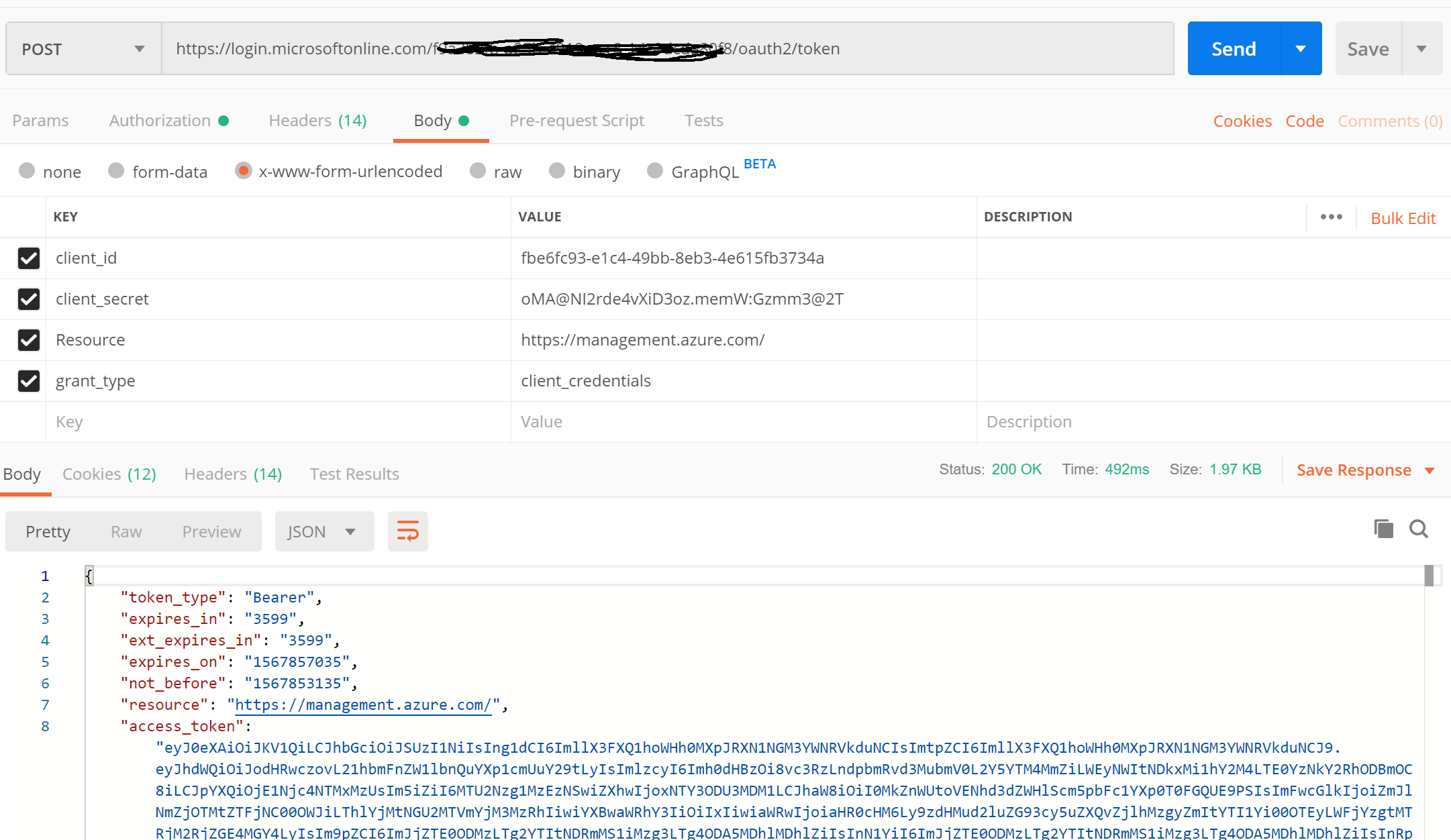1451x840 pixels.
Task: Expand the Save button split arrow
Action: [x=1422, y=48]
